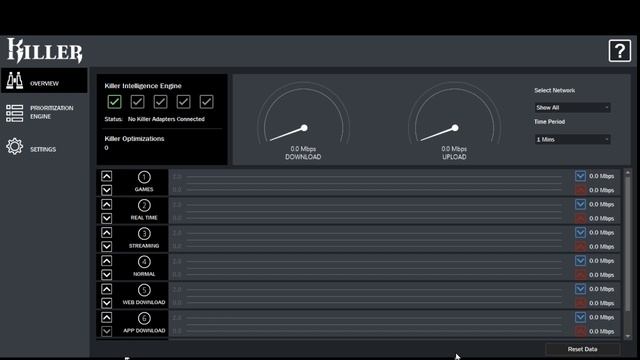Toggle Normal blue download indicator
Viewport: 640px width, 360px height.
pyautogui.click(x=580, y=260)
